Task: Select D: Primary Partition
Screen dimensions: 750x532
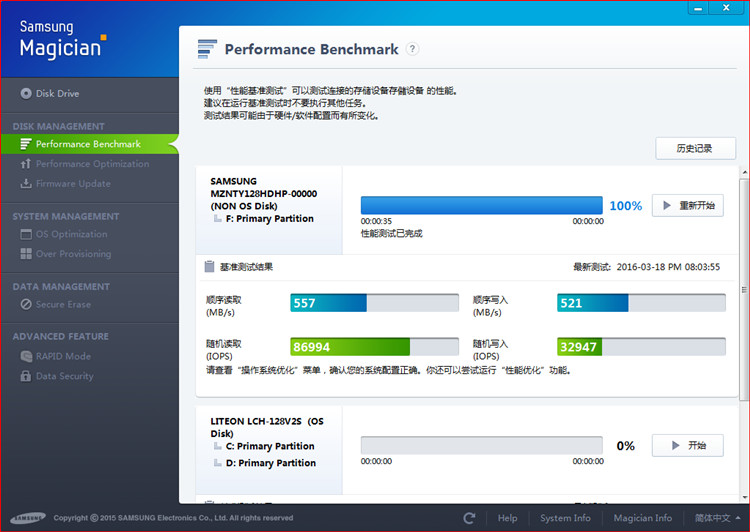Action: click(x=270, y=463)
